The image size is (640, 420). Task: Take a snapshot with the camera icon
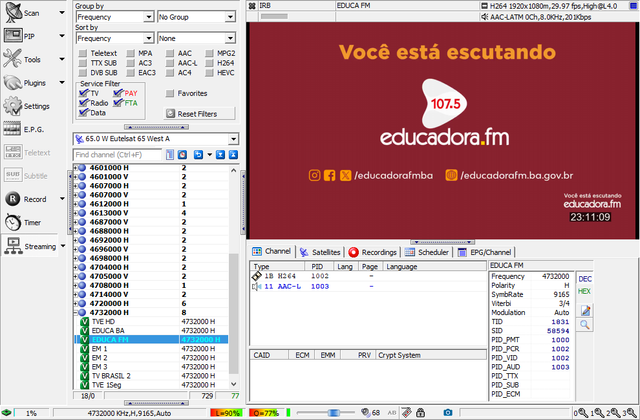(448, 413)
